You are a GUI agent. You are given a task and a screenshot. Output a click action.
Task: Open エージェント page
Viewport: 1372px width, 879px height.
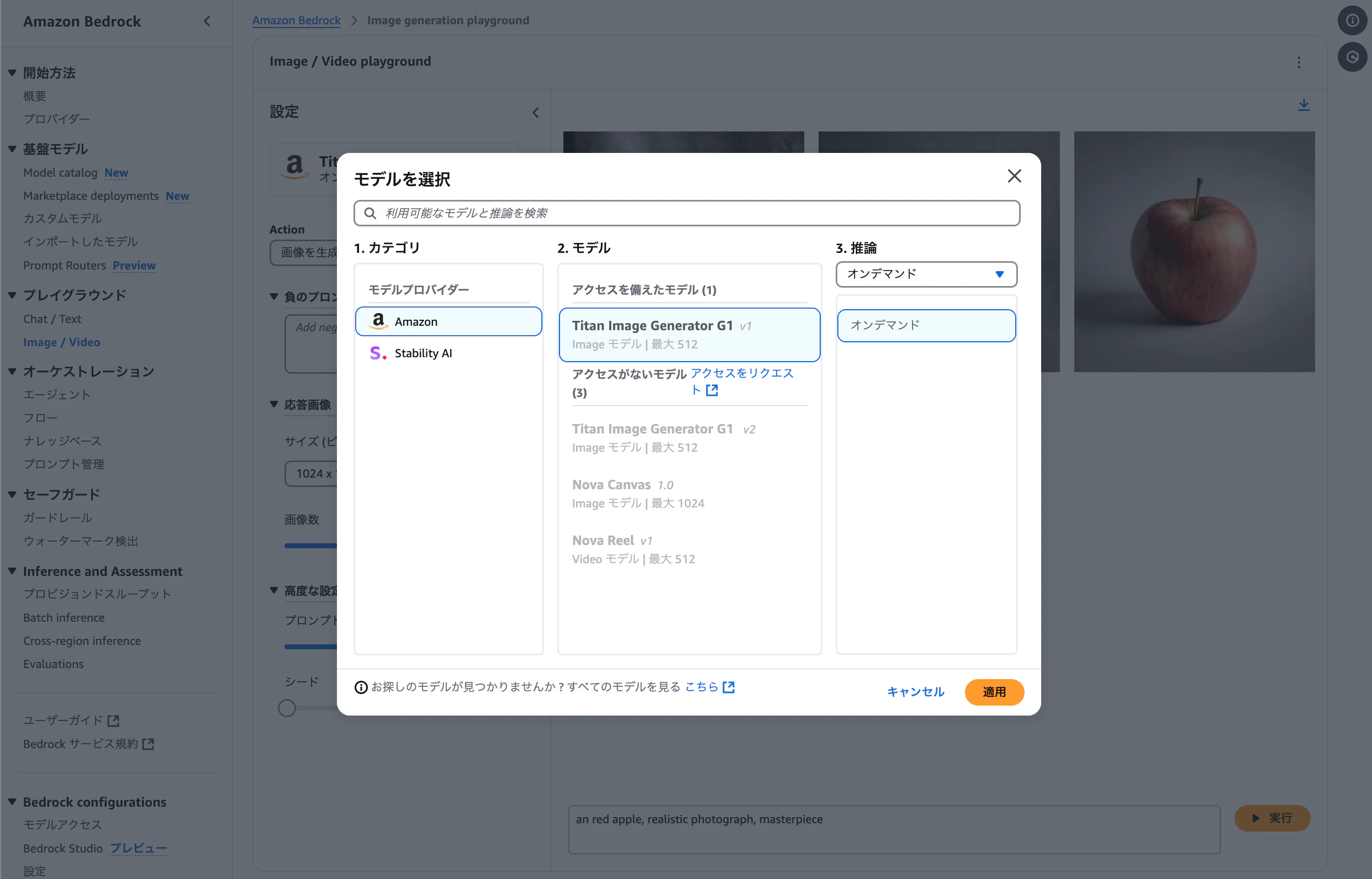coord(56,395)
